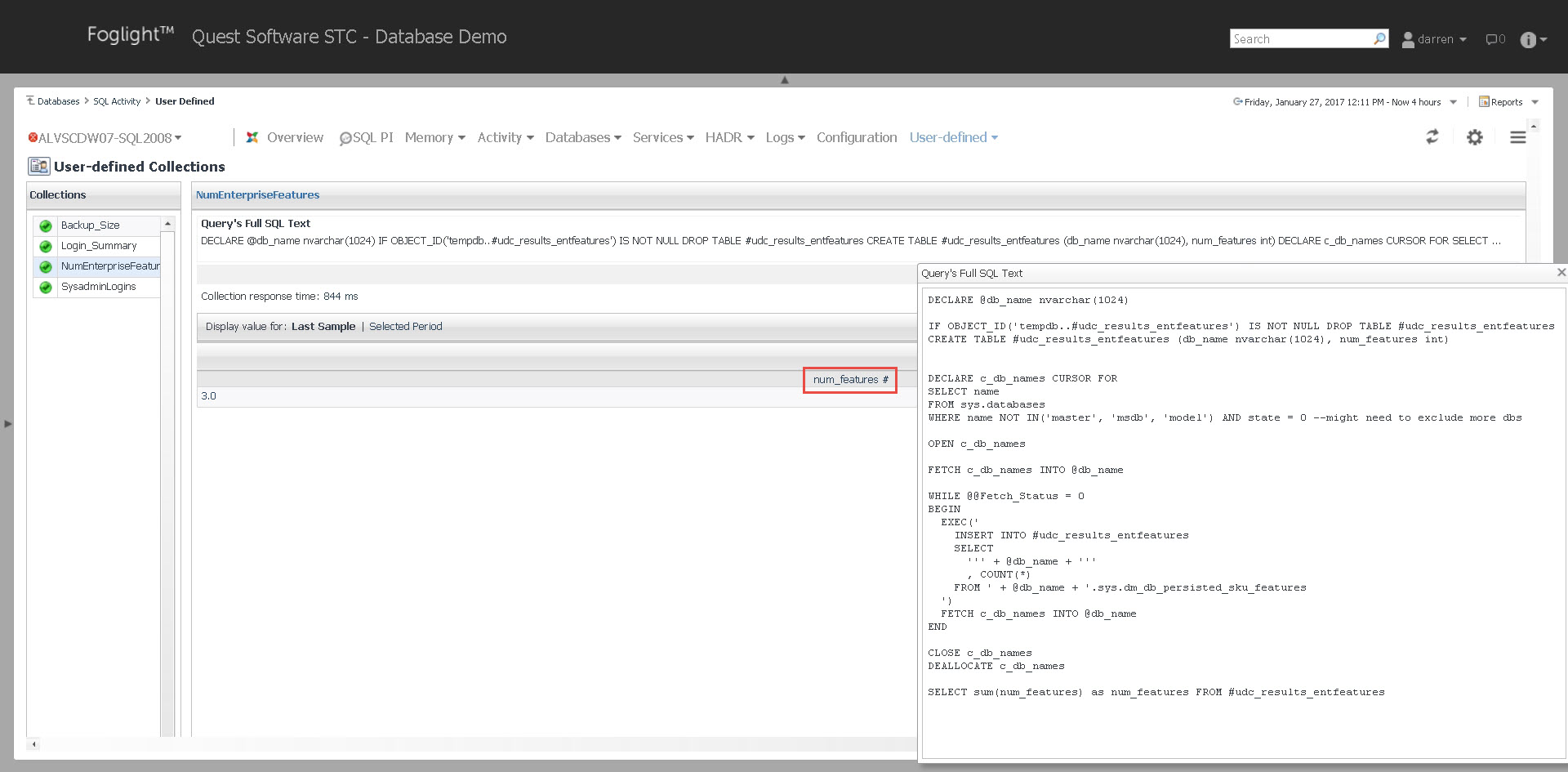Click the info help icon
Viewport: 1568px width, 772px height.
tap(1528, 40)
